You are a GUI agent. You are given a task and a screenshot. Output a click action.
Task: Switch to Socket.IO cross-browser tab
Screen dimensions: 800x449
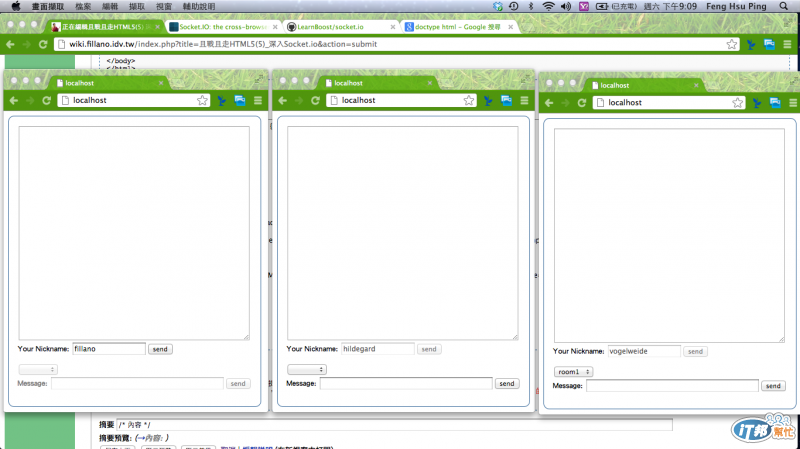pyautogui.click(x=223, y=27)
